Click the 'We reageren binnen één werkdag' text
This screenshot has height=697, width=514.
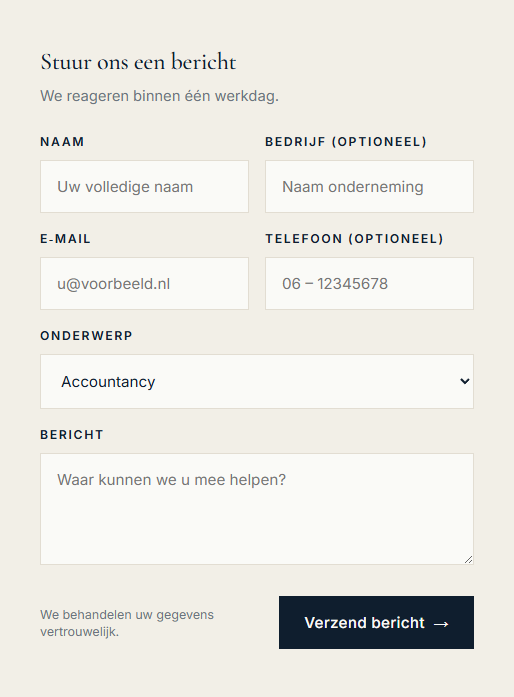(159, 96)
